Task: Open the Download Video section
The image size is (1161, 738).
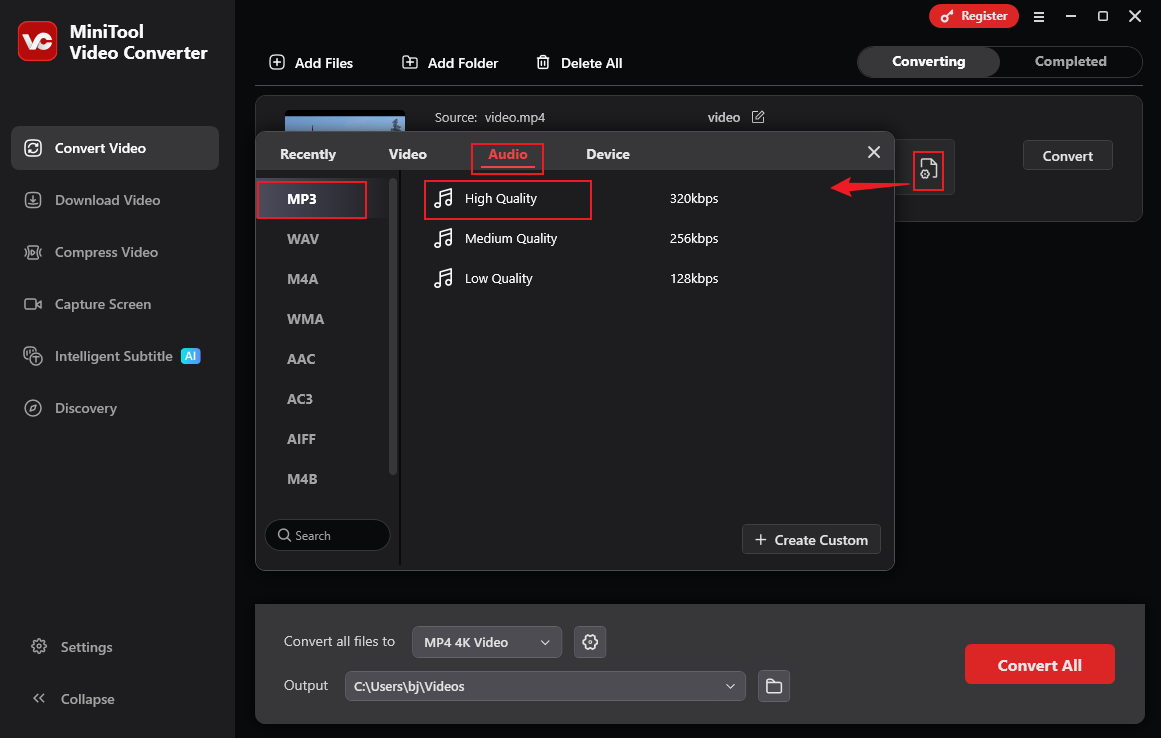Action: [x=106, y=200]
